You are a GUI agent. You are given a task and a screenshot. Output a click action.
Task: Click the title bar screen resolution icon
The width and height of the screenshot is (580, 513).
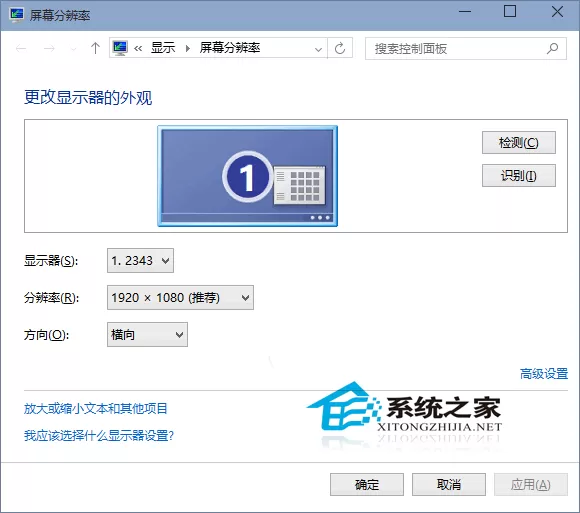[16, 15]
